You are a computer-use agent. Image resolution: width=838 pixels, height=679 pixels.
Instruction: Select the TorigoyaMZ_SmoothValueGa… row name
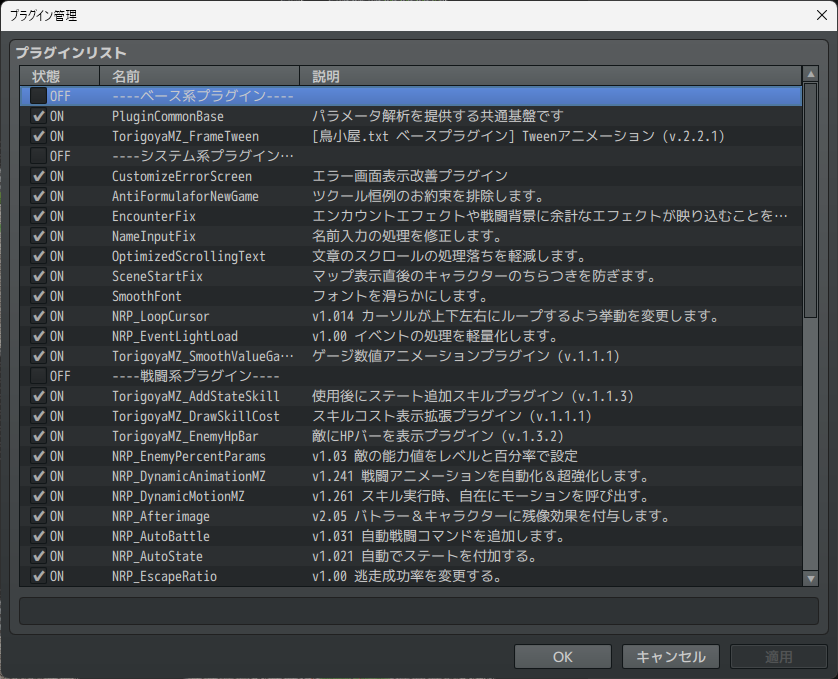(x=203, y=356)
